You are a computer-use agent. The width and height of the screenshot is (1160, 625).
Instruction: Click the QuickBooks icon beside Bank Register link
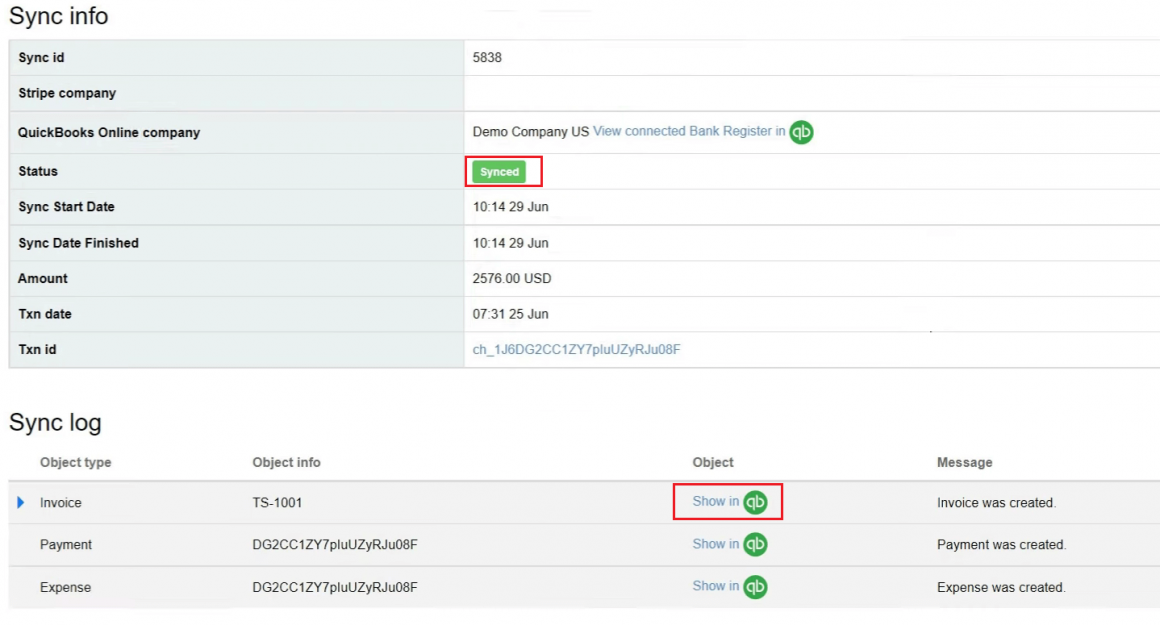coord(800,132)
